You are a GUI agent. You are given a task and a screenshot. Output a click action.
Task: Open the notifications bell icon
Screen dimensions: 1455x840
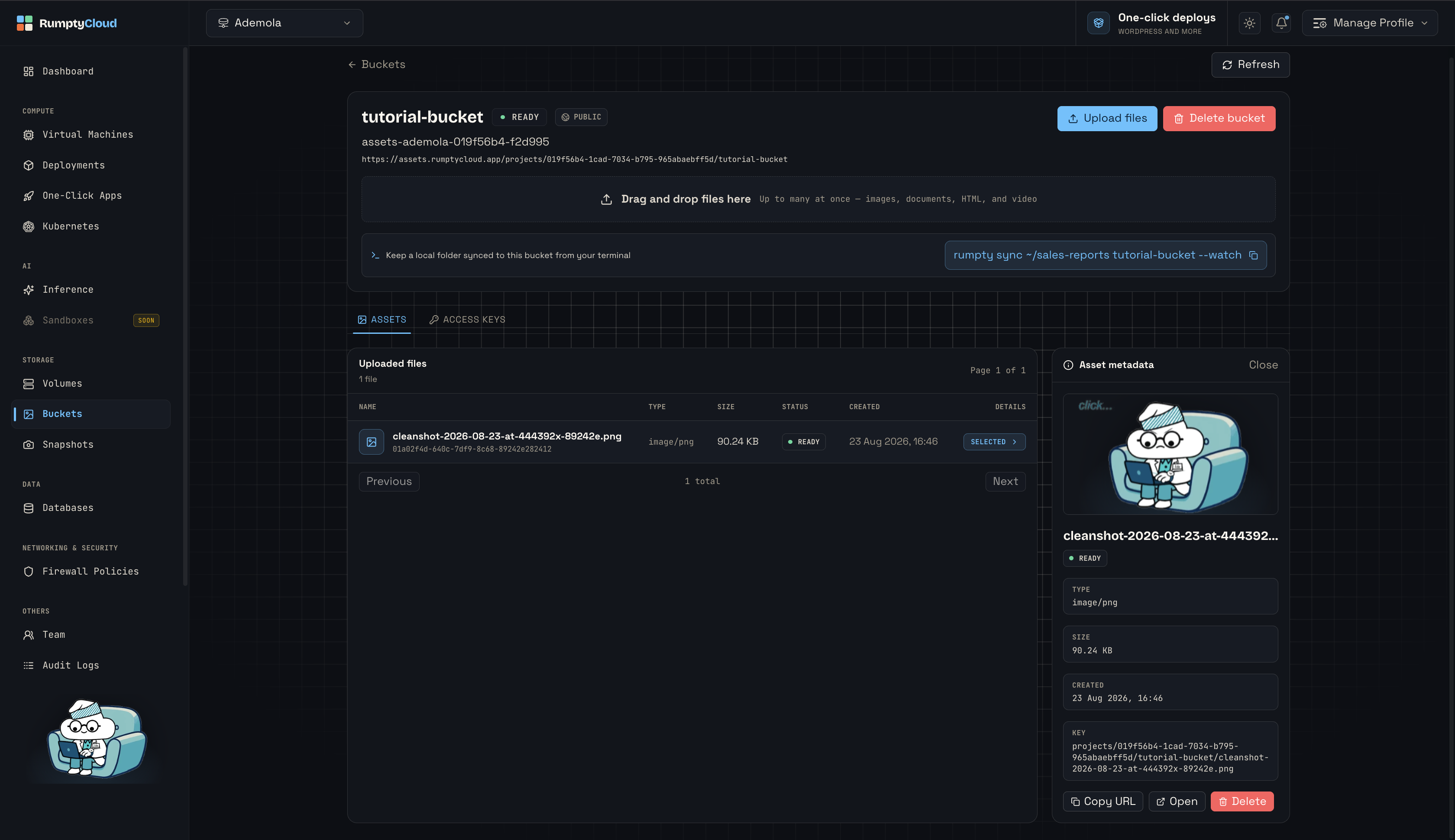coord(1281,23)
